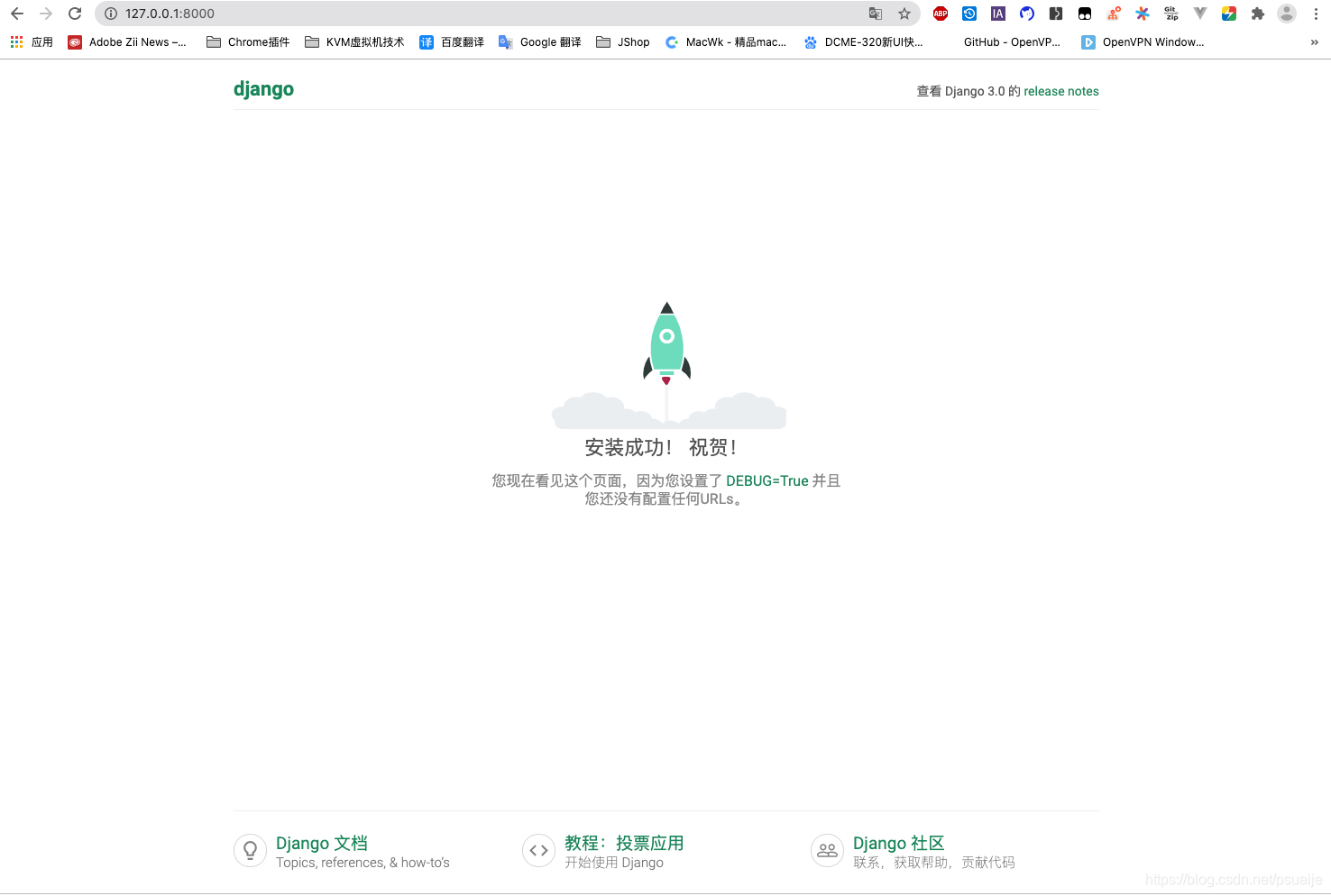
Task: Open Django 社区 community link
Action: [x=898, y=843]
